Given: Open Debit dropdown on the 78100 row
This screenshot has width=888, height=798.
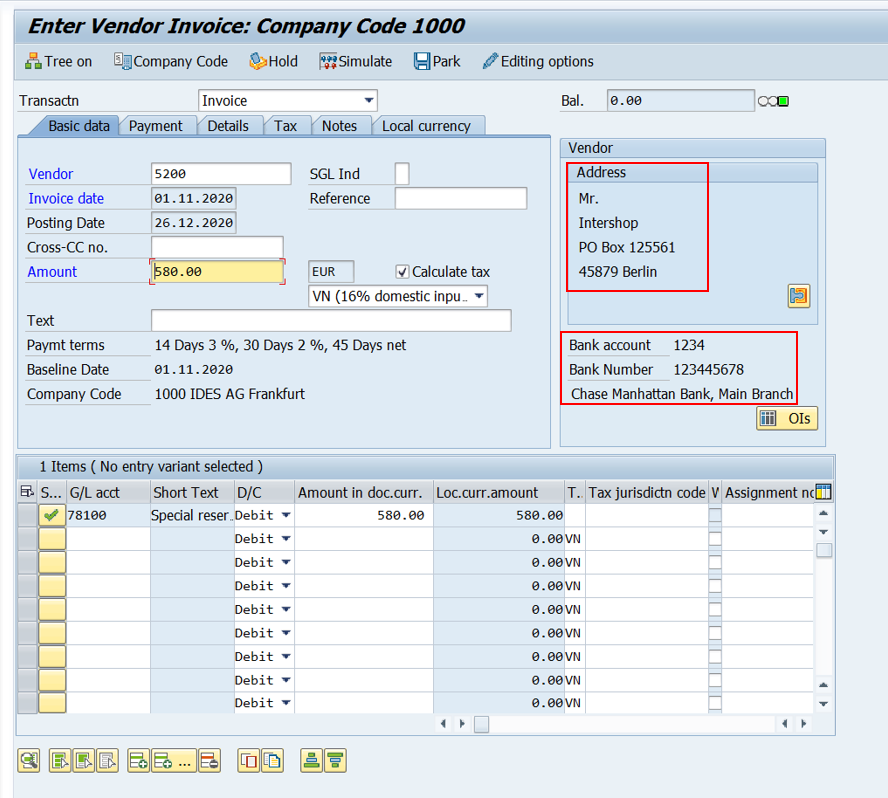Looking at the screenshot, I should [x=286, y=515].
